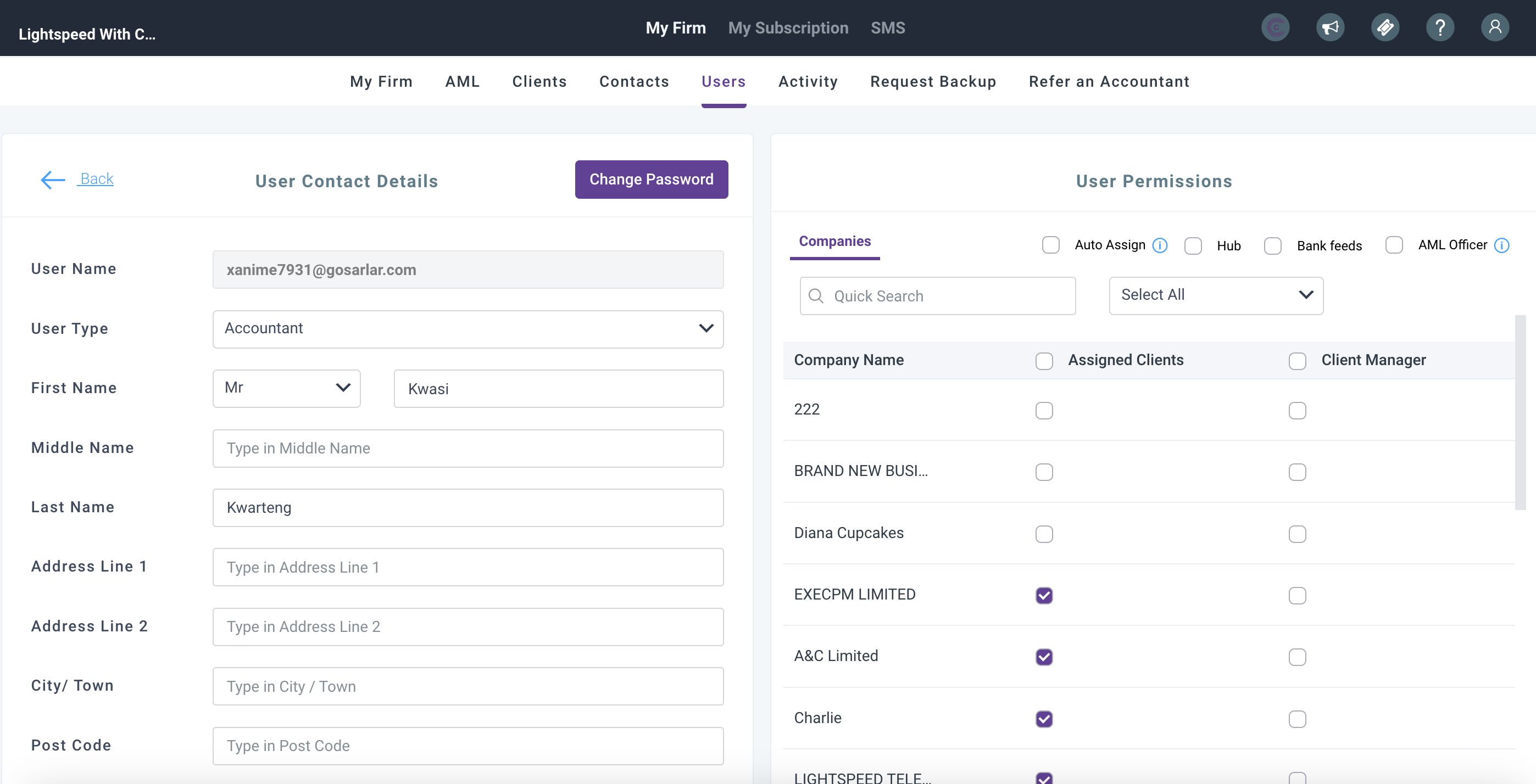Tick Client Manager for Diana Cupcakes
Image resolution: width=1536 pixels, height=784 pixels.
click(x=1297, y=534)
